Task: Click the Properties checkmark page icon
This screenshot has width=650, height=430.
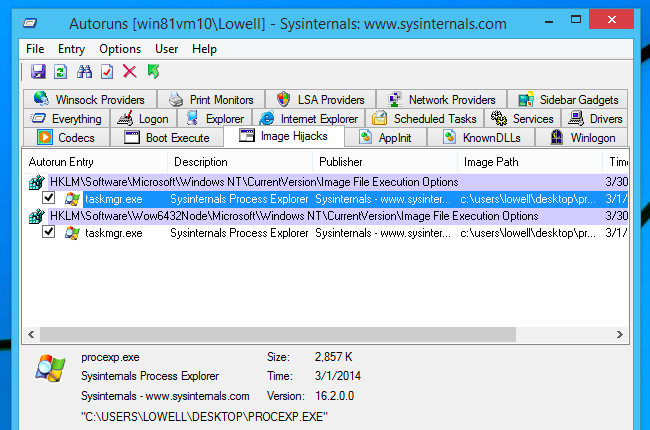Action: (x=107, y=72)
